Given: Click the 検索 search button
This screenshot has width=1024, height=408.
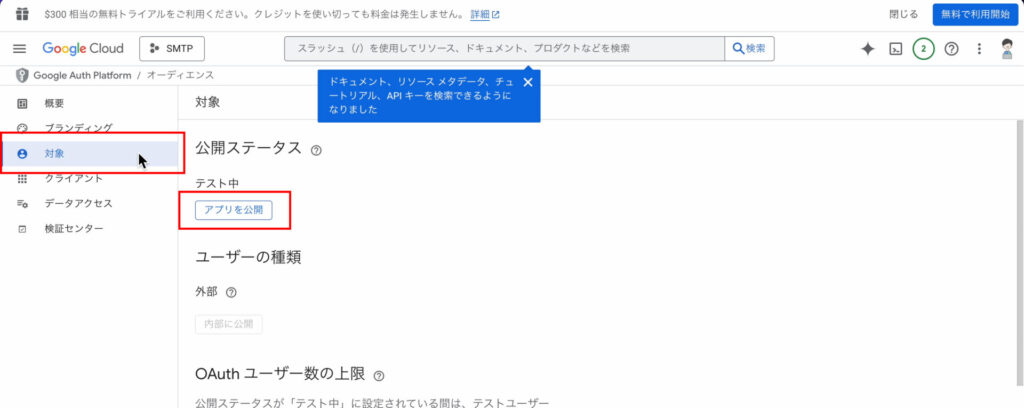Looking at the screenshot, I should 749,48.
